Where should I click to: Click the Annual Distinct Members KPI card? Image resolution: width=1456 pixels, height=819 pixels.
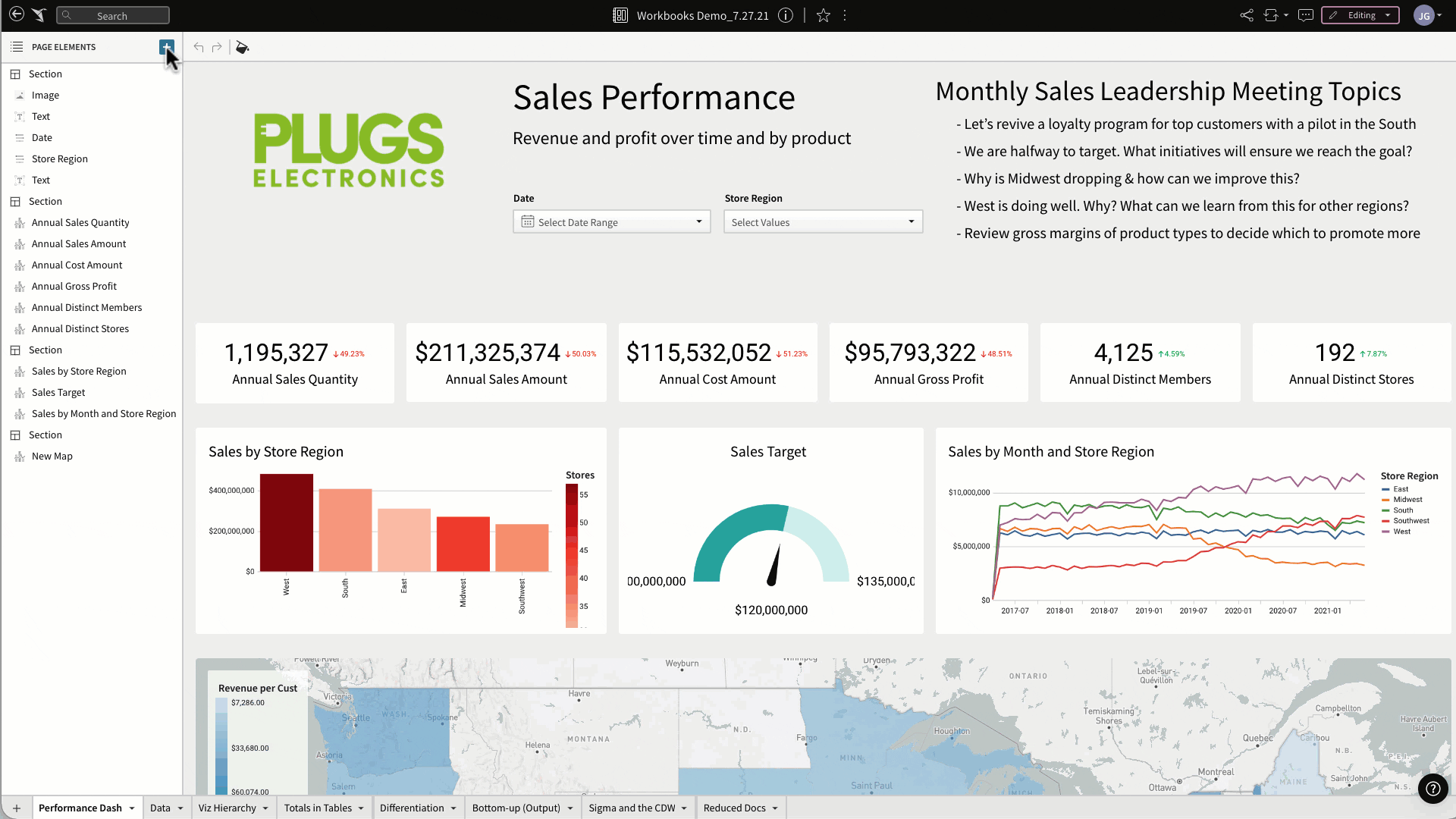click(1141, 362)
